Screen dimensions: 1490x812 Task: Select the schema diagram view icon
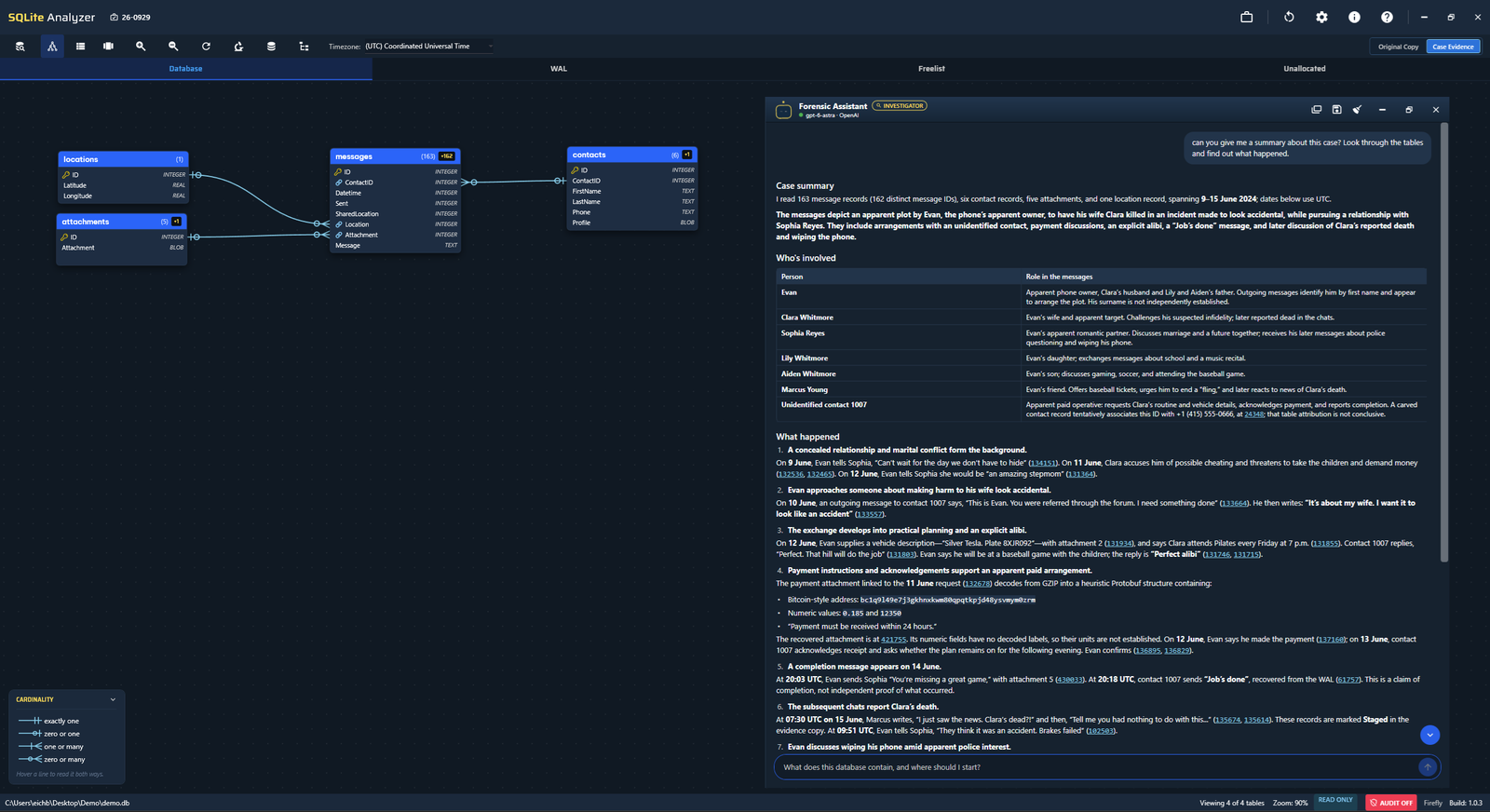(x=52, y=47)
